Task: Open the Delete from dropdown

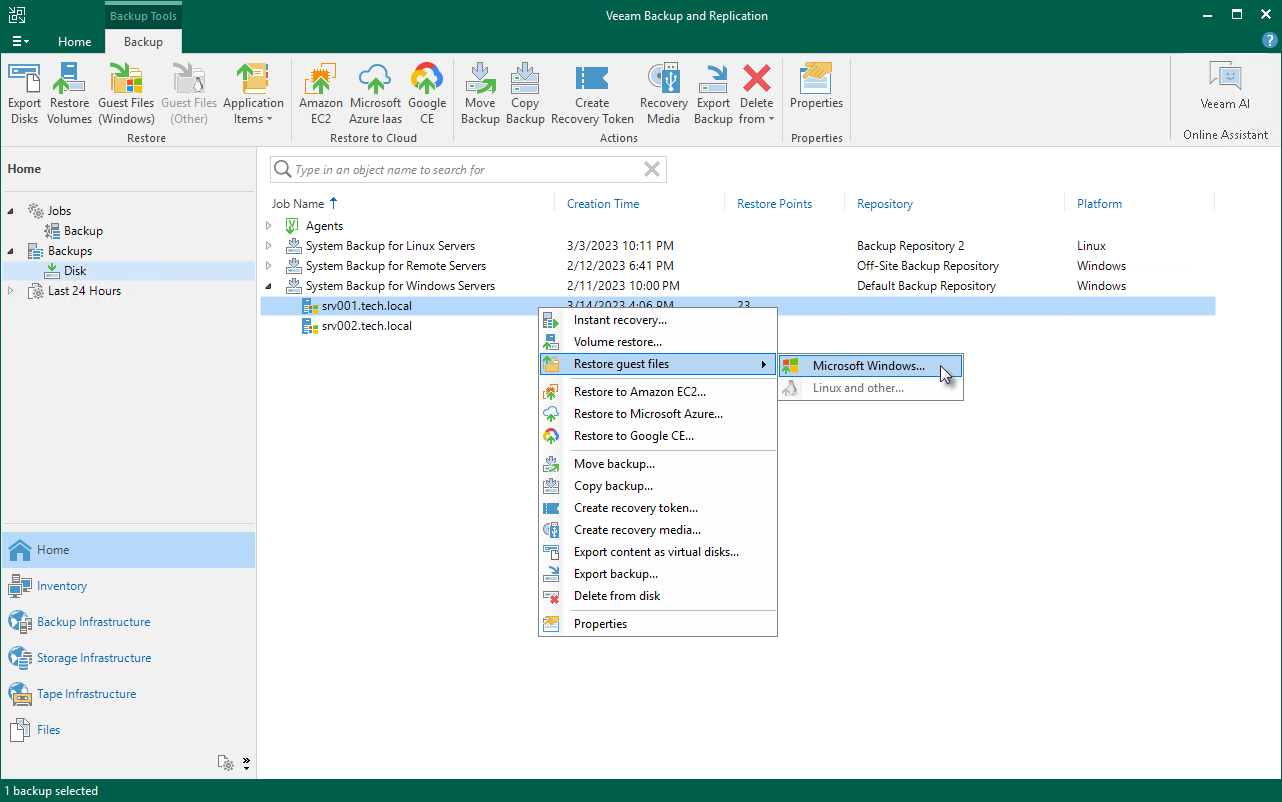Action: click(757, 94)
